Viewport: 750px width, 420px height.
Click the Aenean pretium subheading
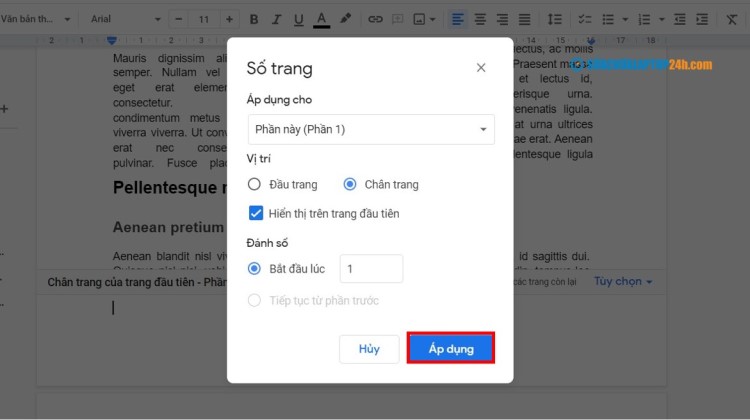point(168,227)
